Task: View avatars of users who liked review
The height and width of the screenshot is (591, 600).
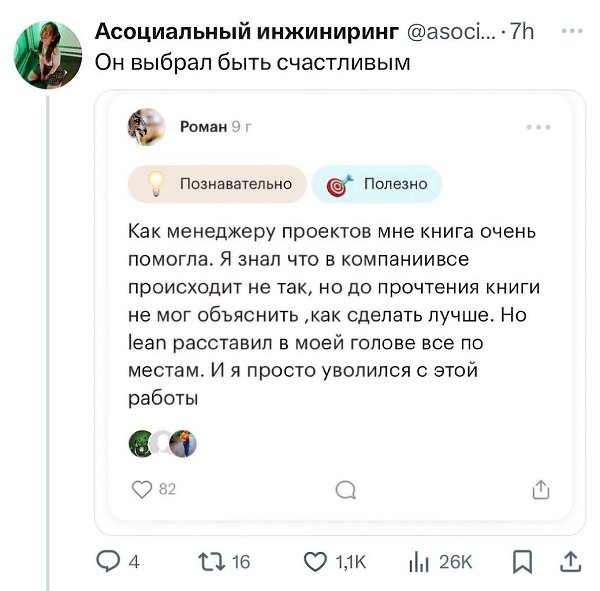Action: click(x=162, y=444)
